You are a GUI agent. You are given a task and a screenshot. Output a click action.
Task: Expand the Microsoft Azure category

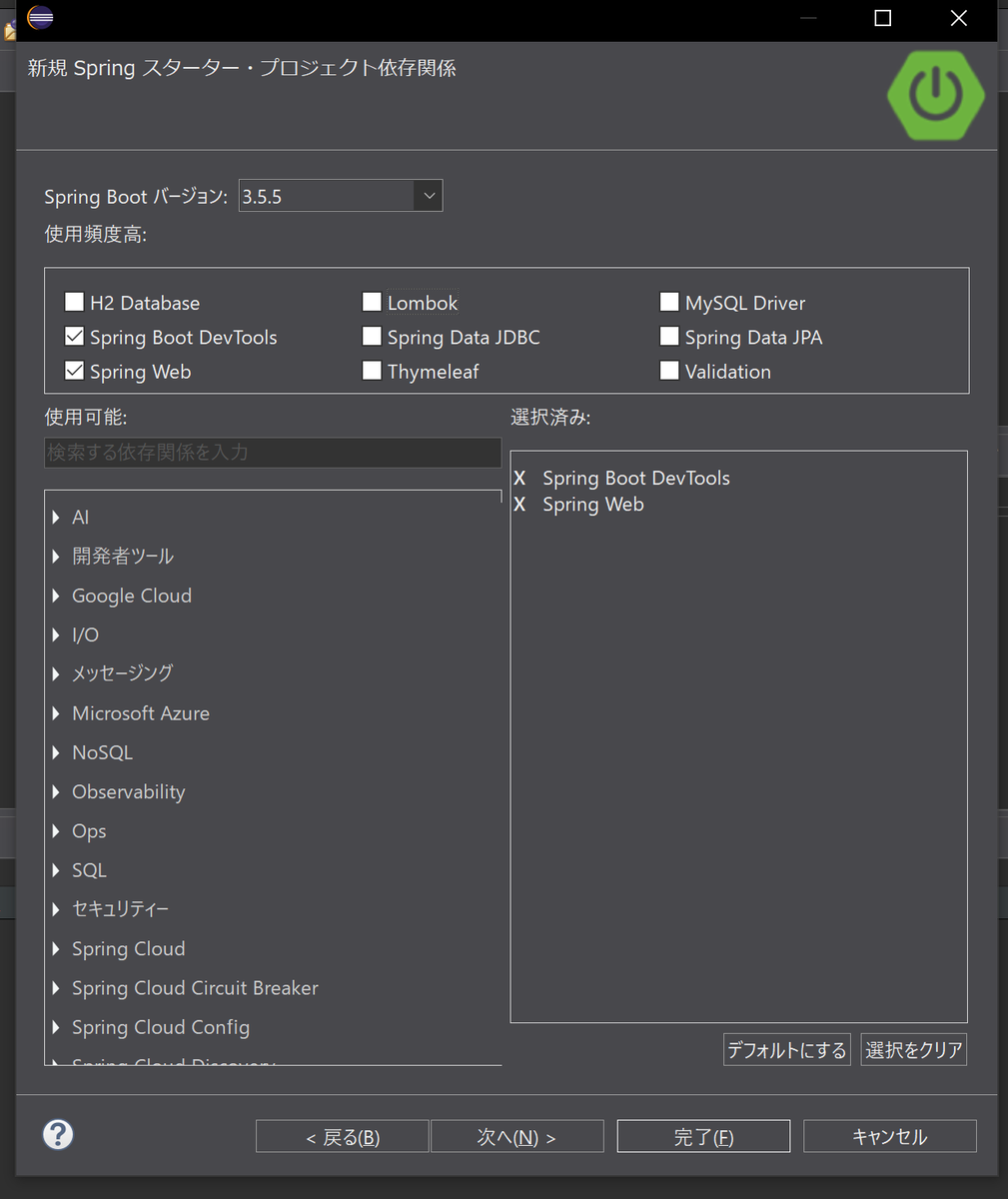point(56,713)
